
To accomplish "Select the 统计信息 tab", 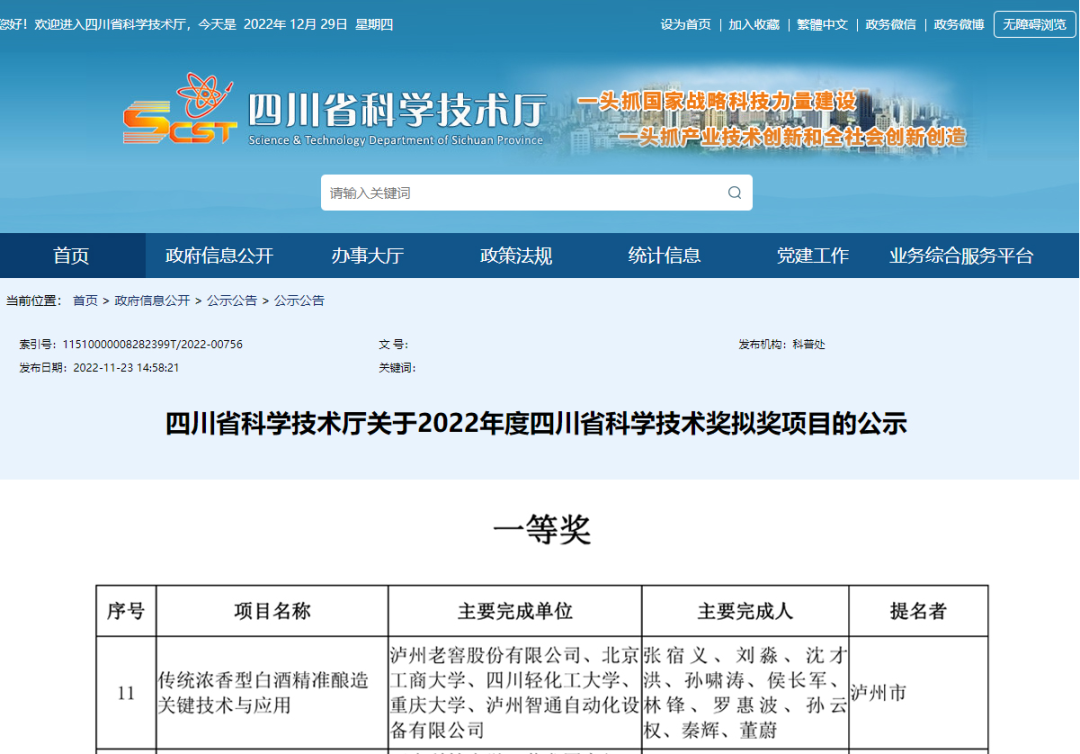I will (x=664, y=255).
